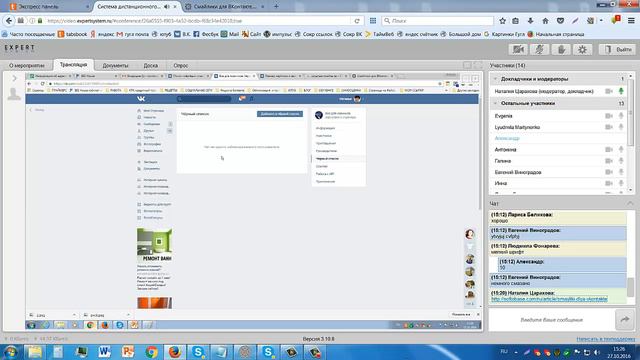
Task: Click the fullscreen icon above the broadcast
Action: click(478, 65)
